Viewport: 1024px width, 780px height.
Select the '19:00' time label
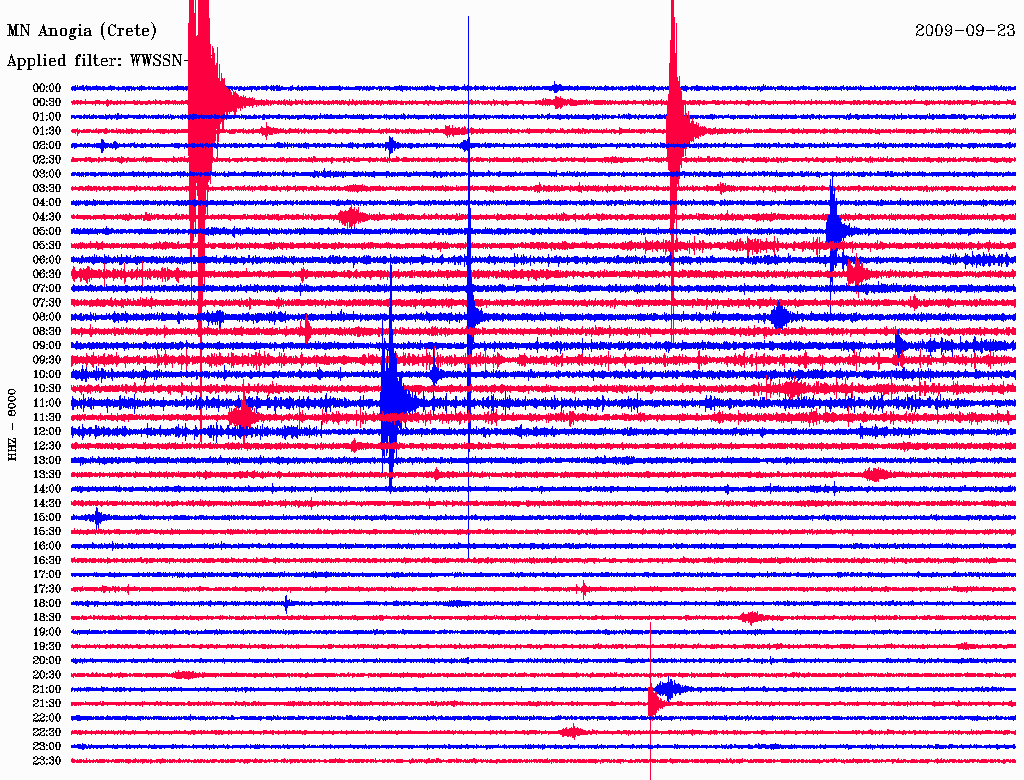click(47, 632)
